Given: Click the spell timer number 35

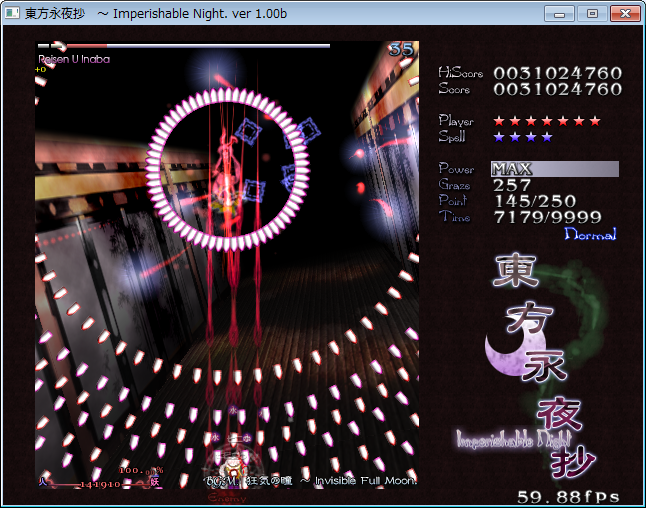Looking at the screenshot, I should pos(402,49).
